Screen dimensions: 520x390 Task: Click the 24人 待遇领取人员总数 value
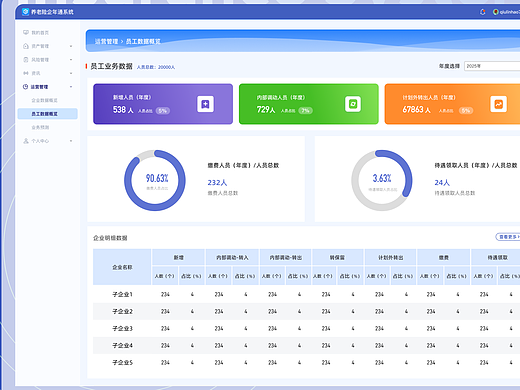(x=442, y=183)
